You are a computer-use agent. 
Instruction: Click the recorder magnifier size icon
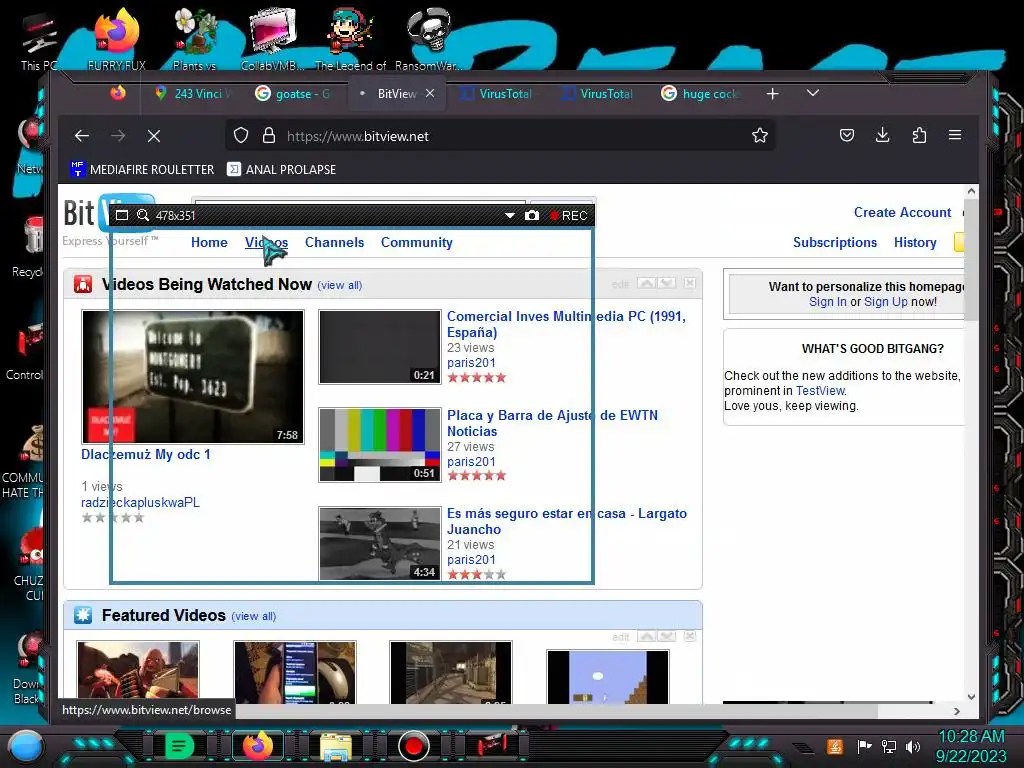click(142, 215)
